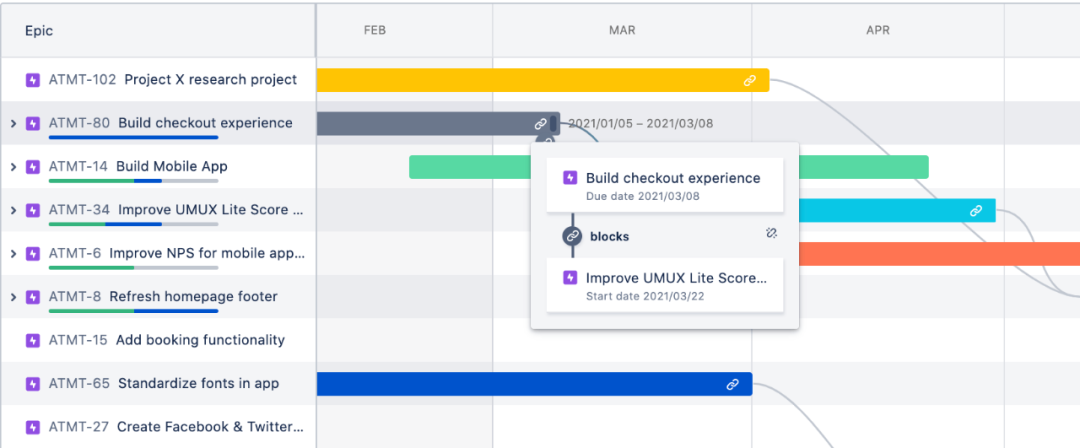Expand the ATMT-14 Build Mobile App row
This screenshot has width=1080, height=448.
click(12, 167)
